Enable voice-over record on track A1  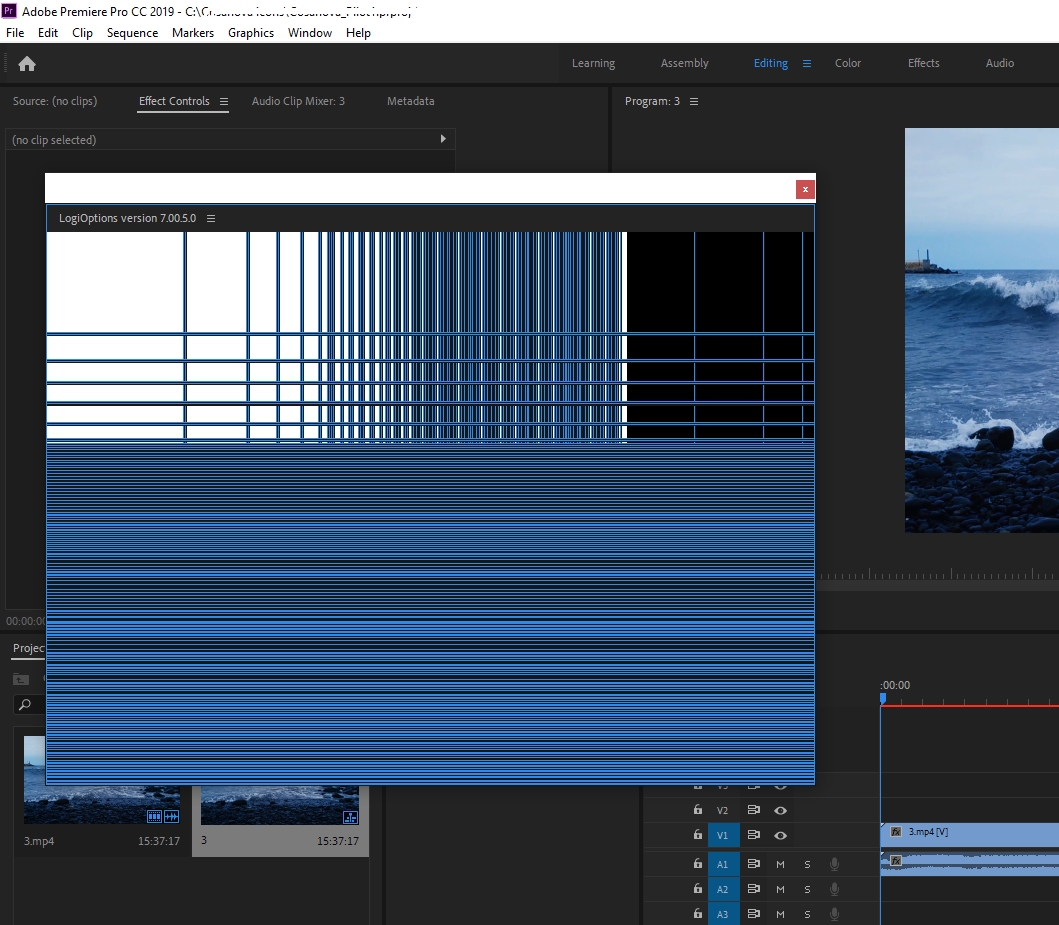point(834,864)
